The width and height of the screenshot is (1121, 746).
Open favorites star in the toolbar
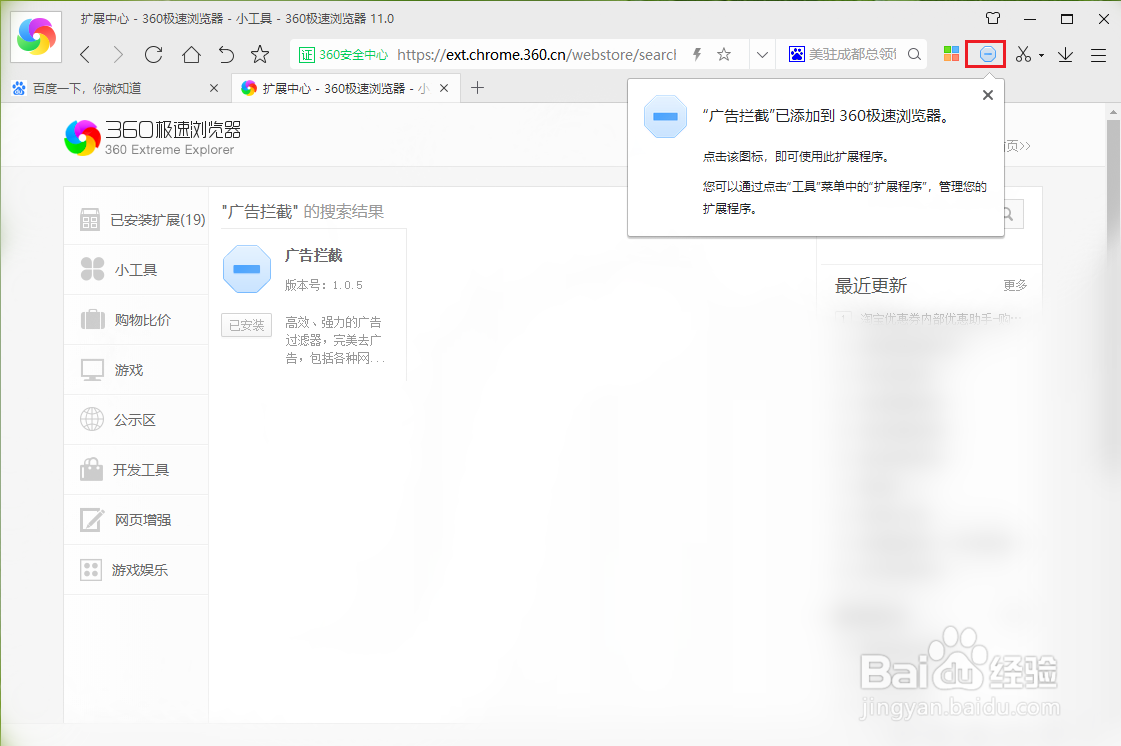tap(260, 54)
